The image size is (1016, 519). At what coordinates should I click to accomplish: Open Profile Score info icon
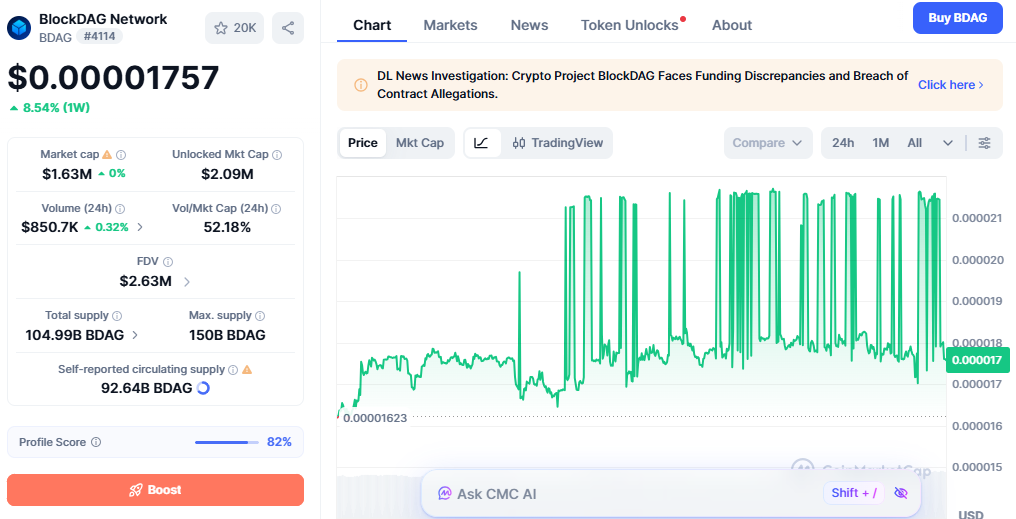[x=96, y=442]
